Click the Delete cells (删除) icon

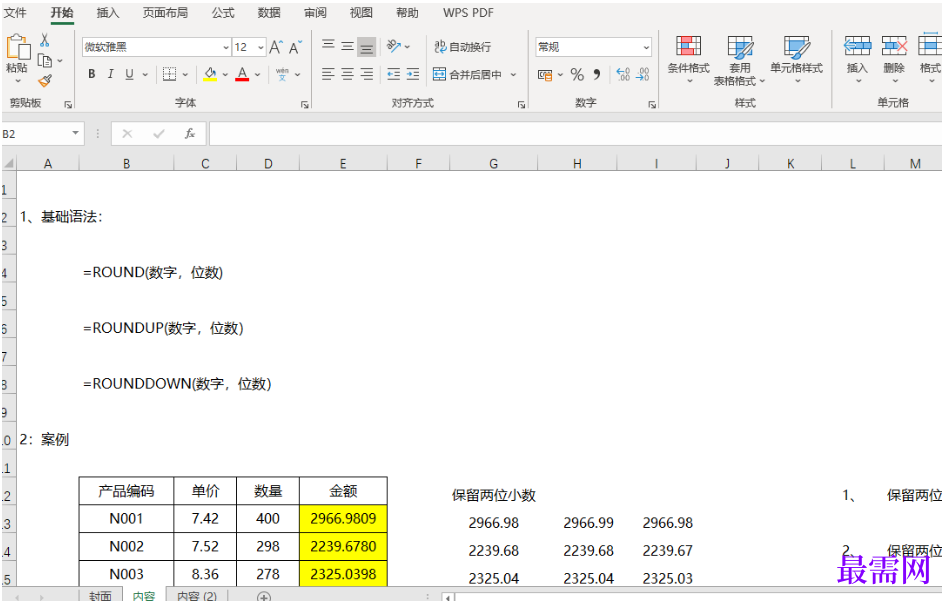(893, 56)
